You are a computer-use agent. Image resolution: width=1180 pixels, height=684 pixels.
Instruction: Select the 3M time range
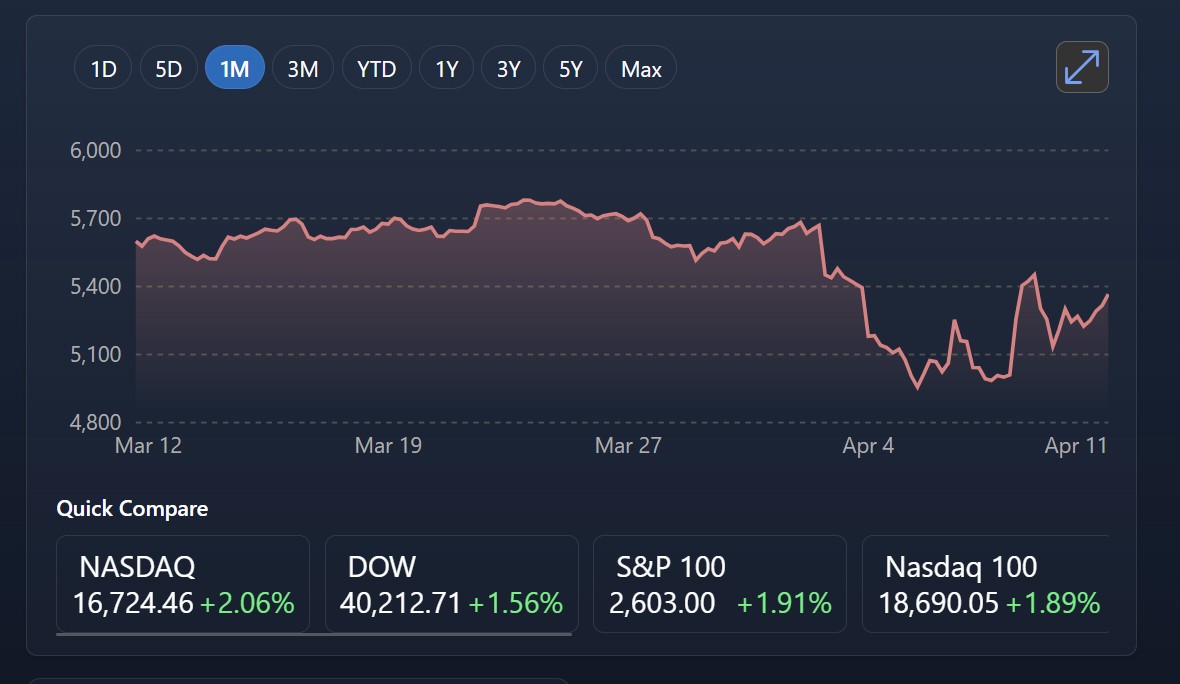pos(303,67)
